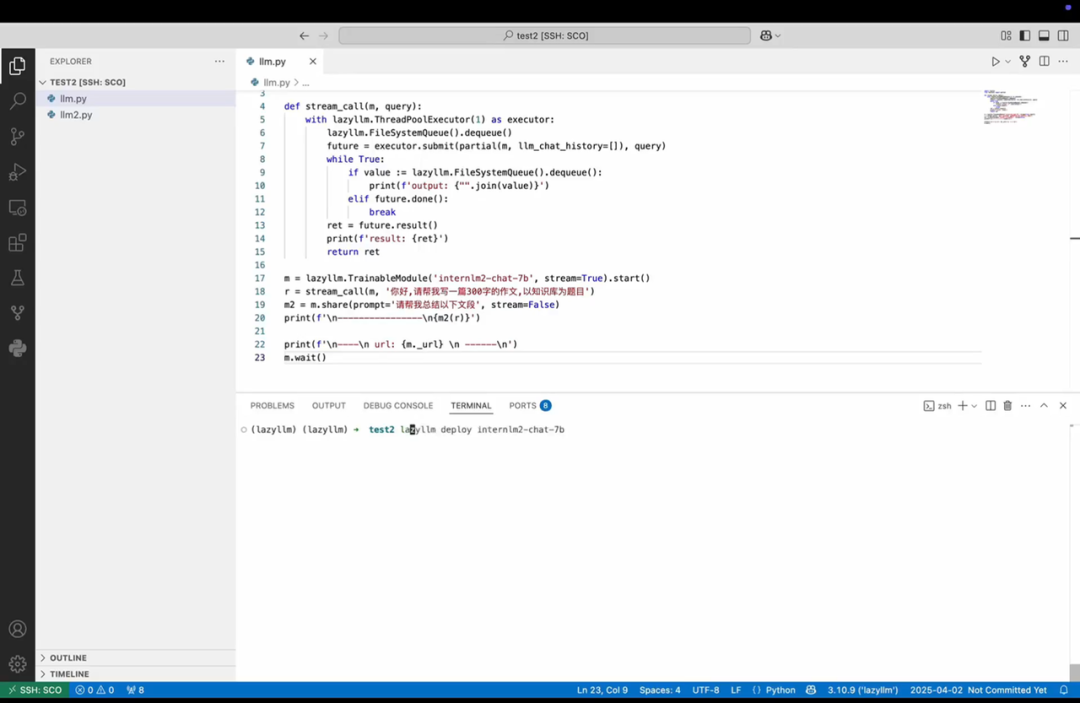1080x703 pixels.
Task: Toggle primary side bar visibility
Action: 1025,36
